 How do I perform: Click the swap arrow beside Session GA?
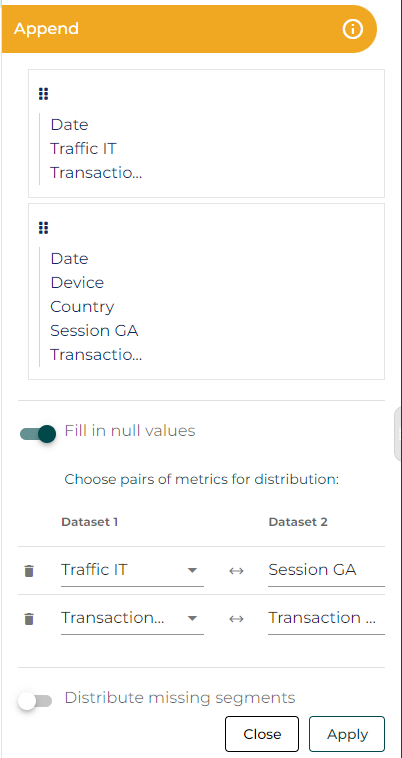pos(236,571)
